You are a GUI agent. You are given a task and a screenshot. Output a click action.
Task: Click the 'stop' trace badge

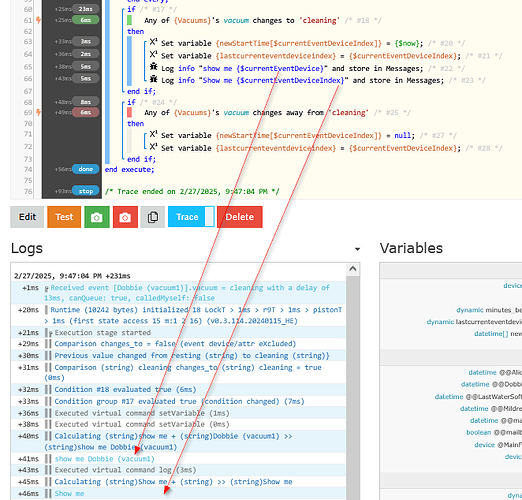(x=86, y=191)
